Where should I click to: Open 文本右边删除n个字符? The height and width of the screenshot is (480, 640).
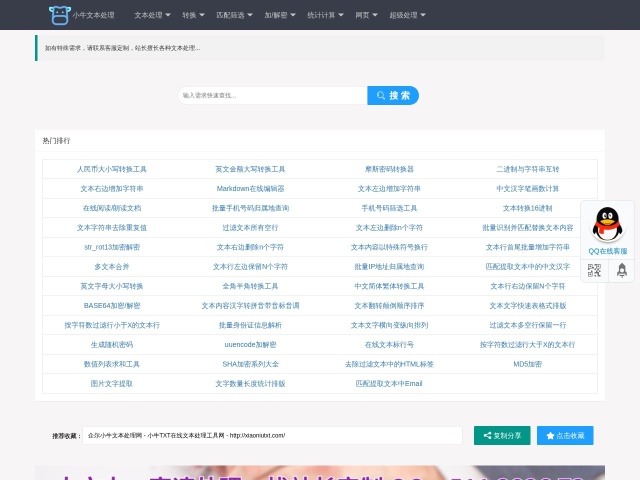(x=250, y=247)
